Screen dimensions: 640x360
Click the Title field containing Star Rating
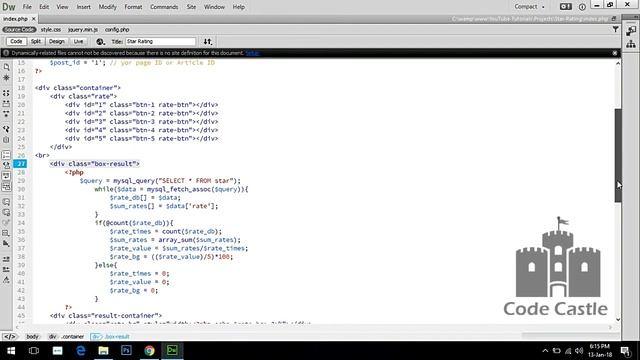[160, 42]
